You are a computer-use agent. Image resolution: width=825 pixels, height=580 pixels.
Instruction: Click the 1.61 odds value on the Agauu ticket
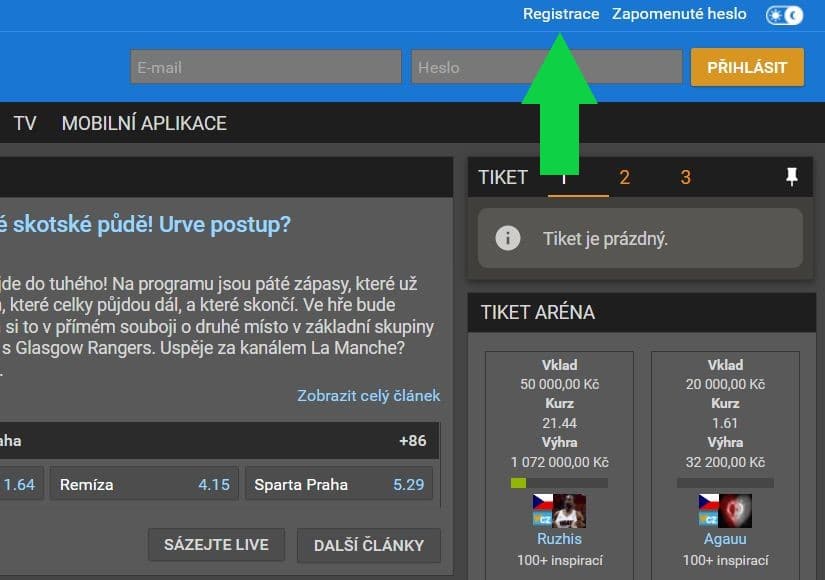pos(725,423)
